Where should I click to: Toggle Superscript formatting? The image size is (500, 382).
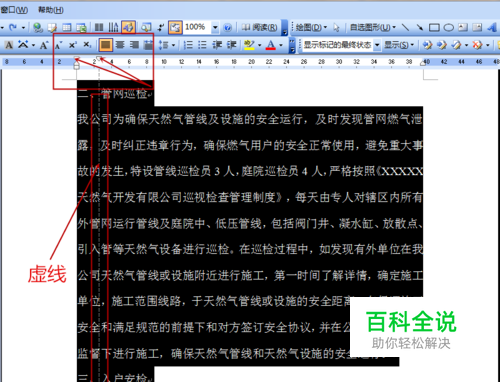point(73,45)
